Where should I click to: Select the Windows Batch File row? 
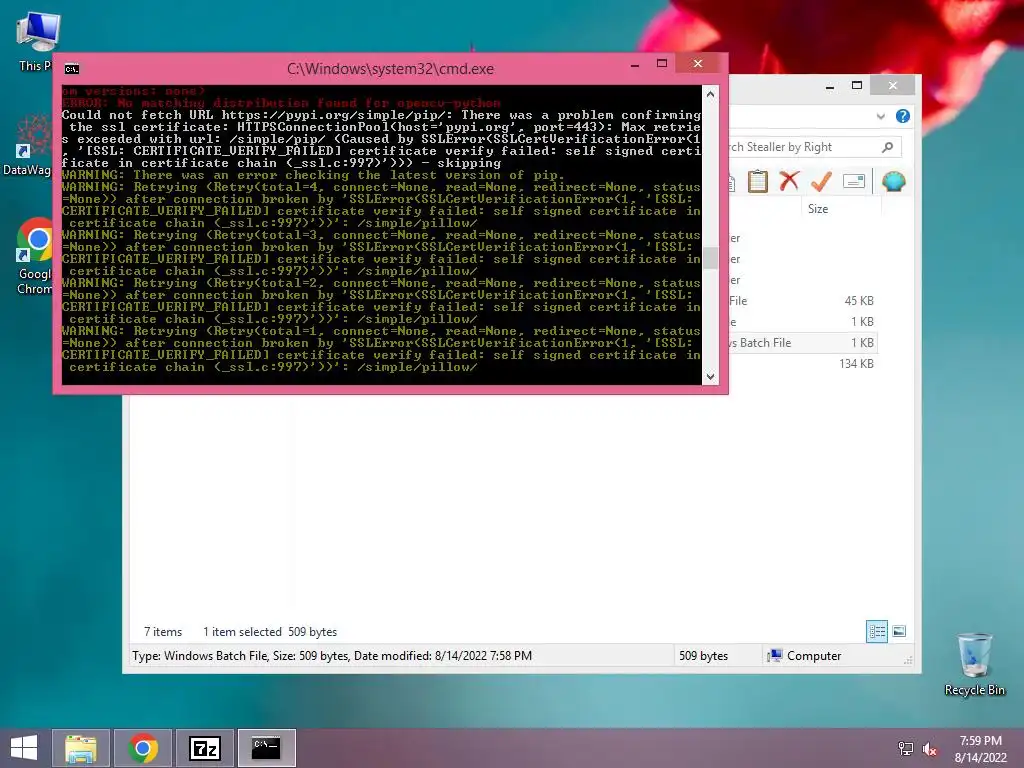point(803,343)
